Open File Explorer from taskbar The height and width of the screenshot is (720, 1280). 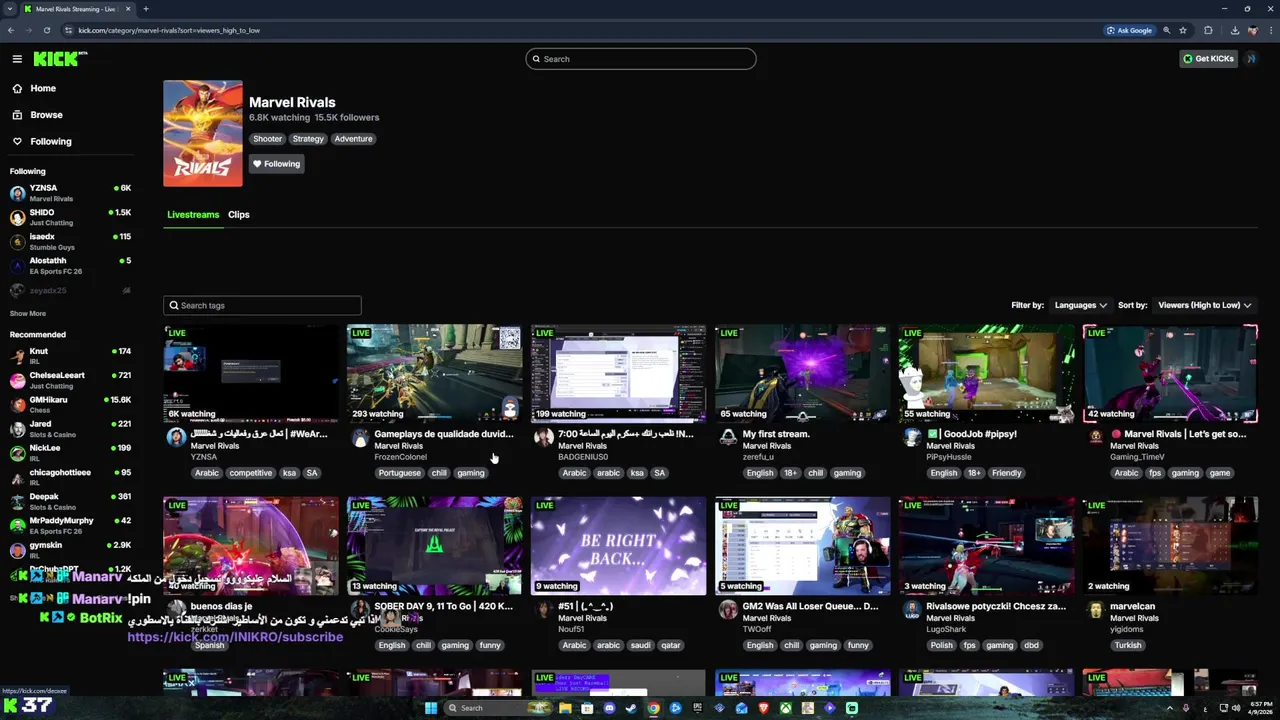(x=565, y=708)
